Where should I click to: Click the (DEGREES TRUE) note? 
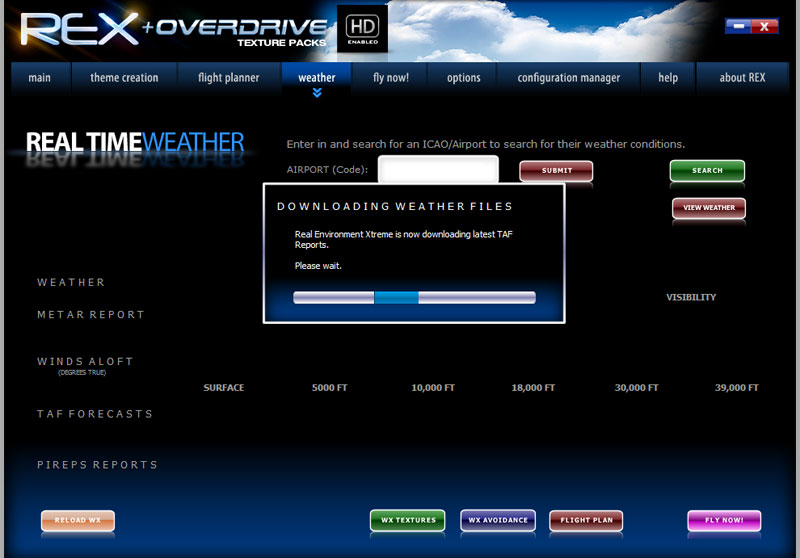click(x=82, y=373)
